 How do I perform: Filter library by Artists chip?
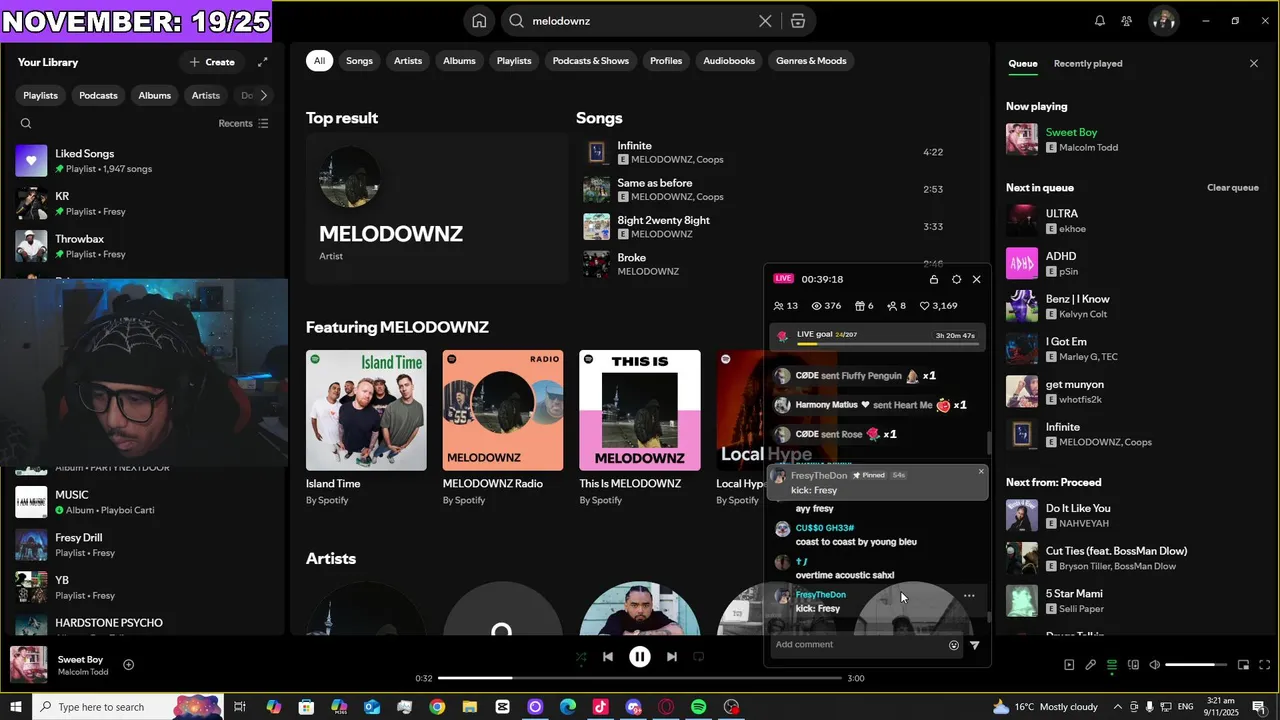point(205,95)
